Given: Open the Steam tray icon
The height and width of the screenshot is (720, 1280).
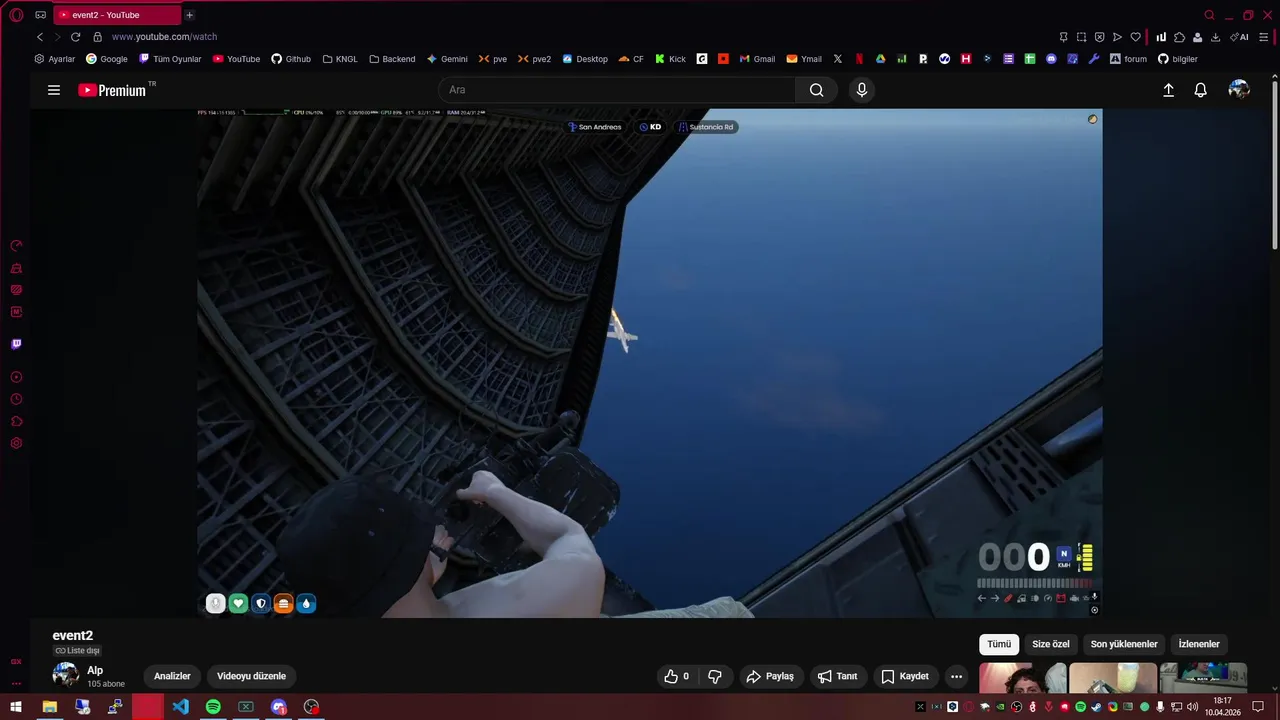Looking at the screenshot, I should 1096,707.
